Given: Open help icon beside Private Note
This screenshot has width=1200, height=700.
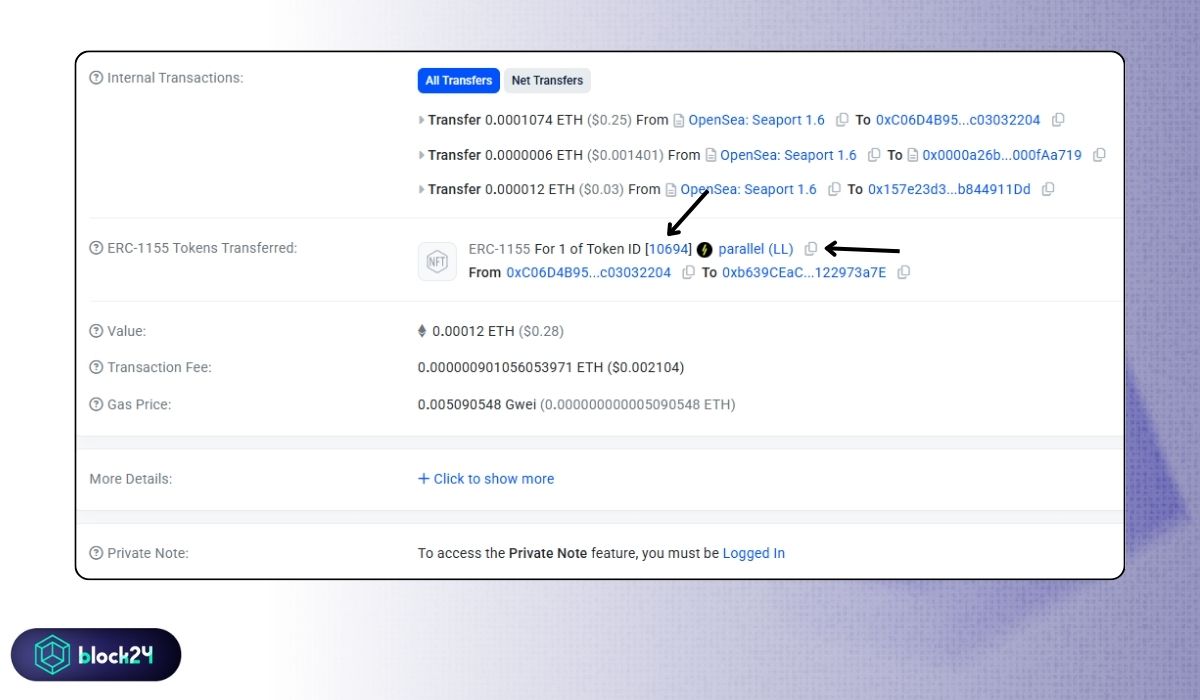Looking at the screenshot, I should pyautogui.click(x=97, y=553).
